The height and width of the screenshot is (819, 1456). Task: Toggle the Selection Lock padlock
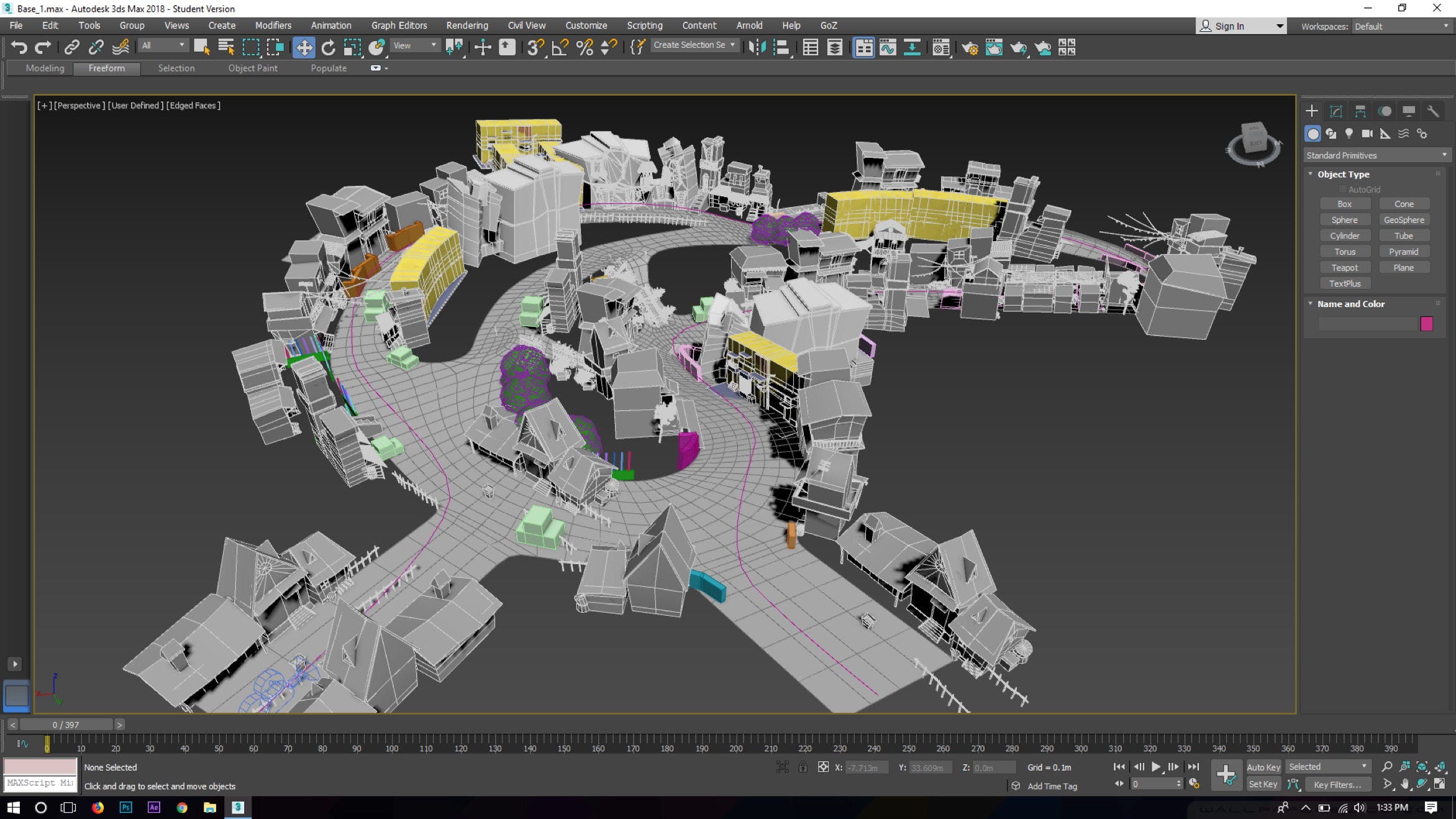[x=803, y=767]
